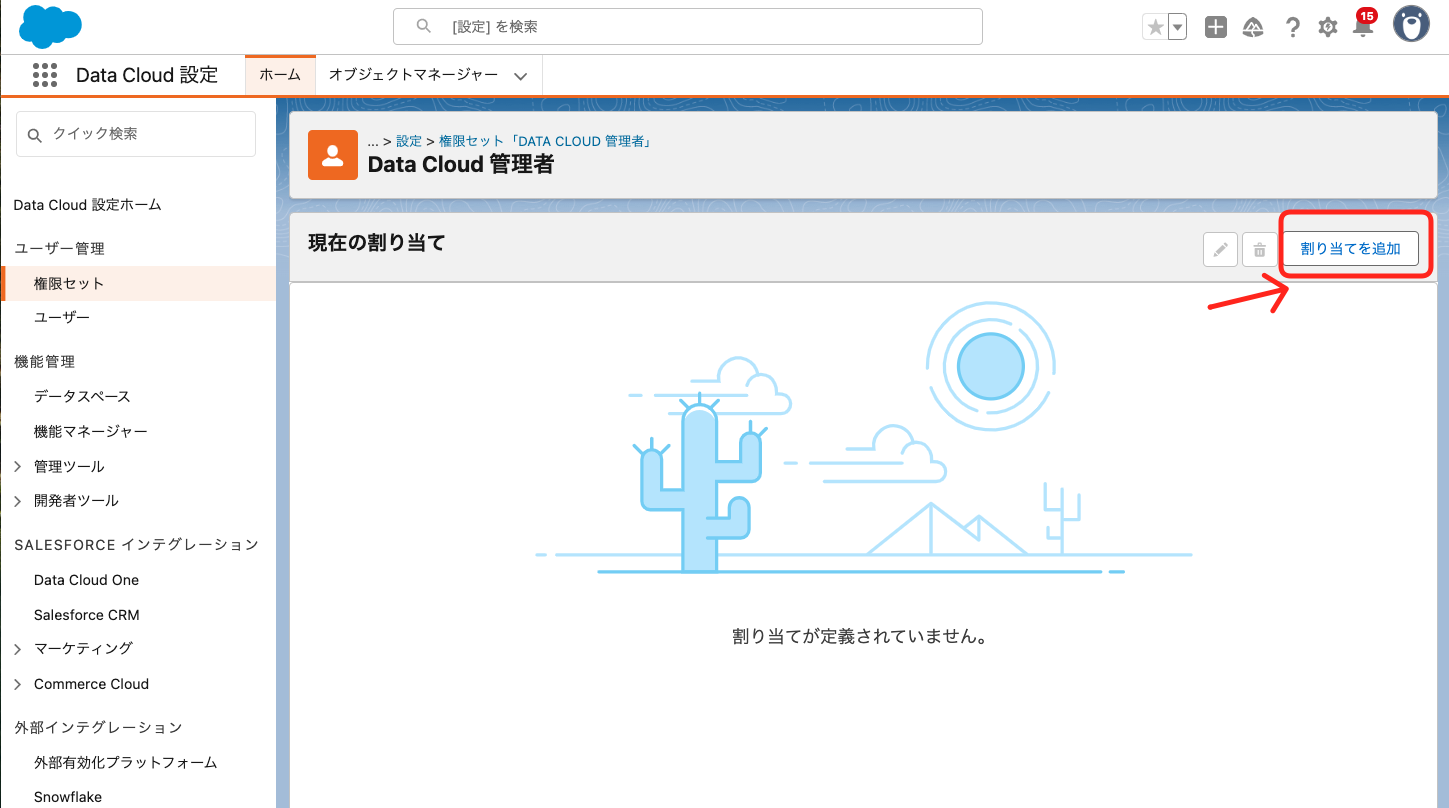
Task: Expand the Commerce Cloud section chevron
Action: (18, 685)
